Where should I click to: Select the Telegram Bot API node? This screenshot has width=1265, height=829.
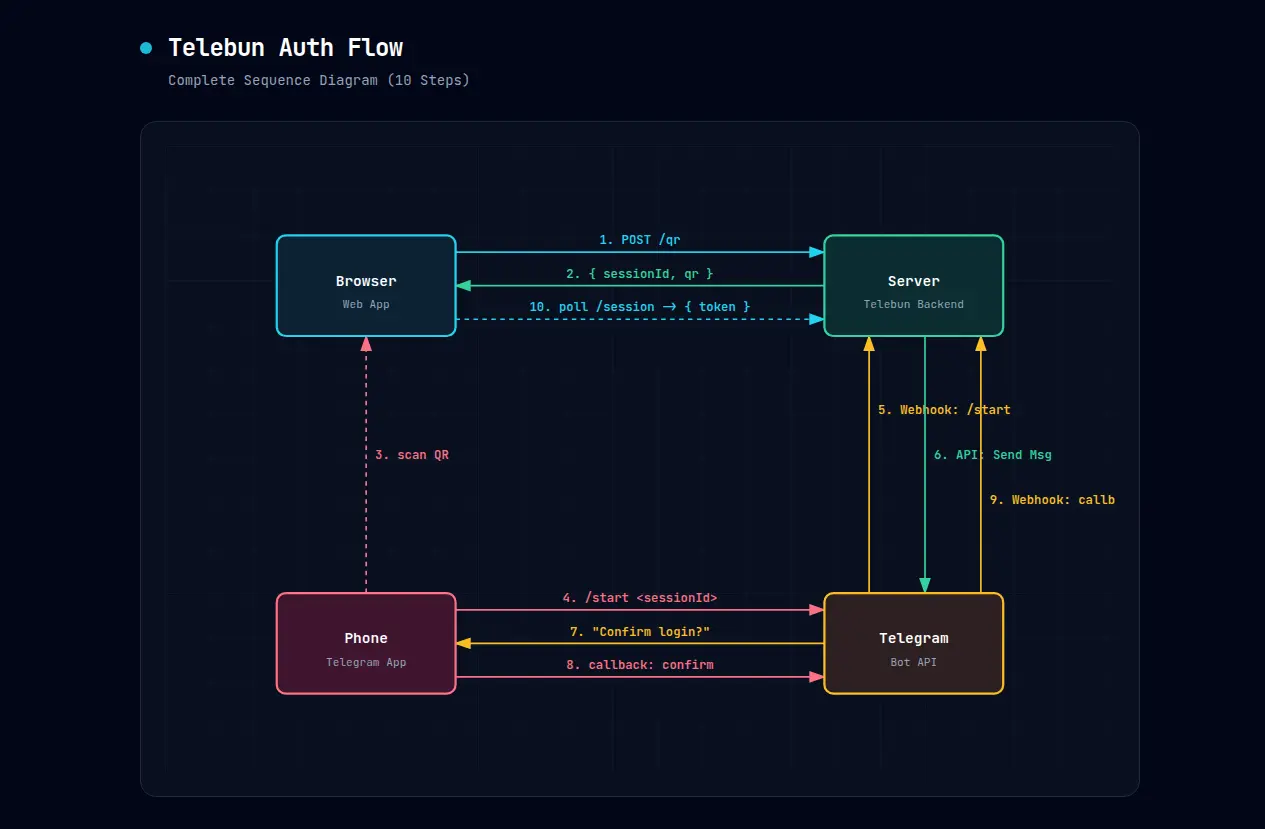(x=913, y=643)
